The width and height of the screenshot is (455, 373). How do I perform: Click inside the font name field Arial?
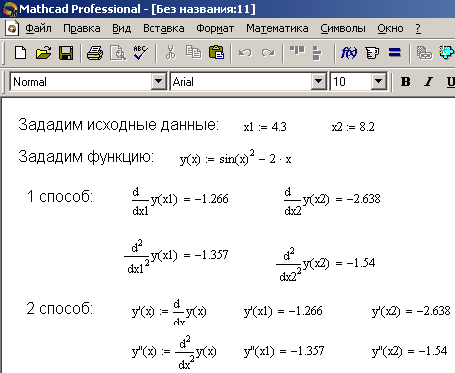[x=241, y=82]
